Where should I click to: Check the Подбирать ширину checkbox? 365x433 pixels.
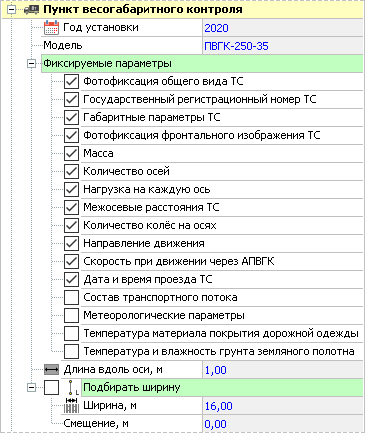tap(51, 388)
